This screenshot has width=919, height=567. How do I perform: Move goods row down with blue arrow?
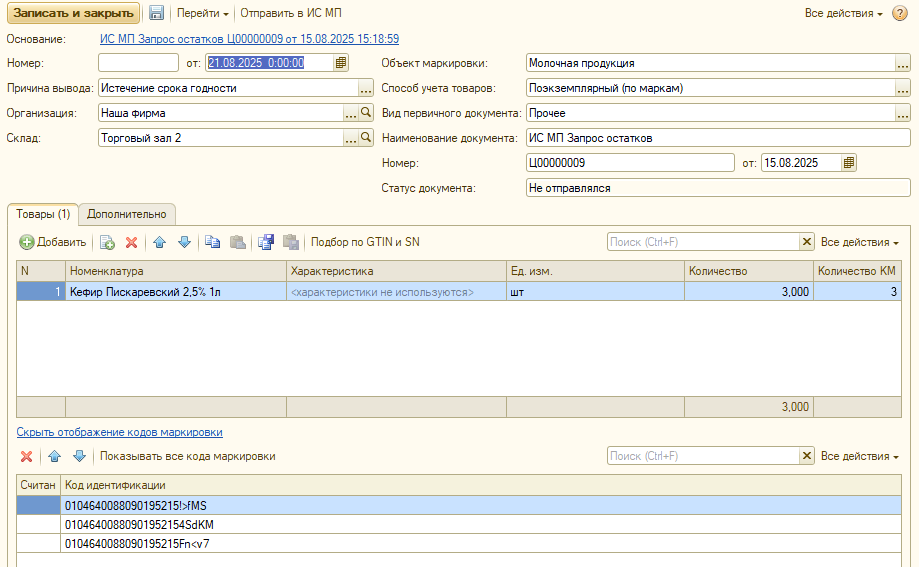pyautogui.click(x=183, y=242)
